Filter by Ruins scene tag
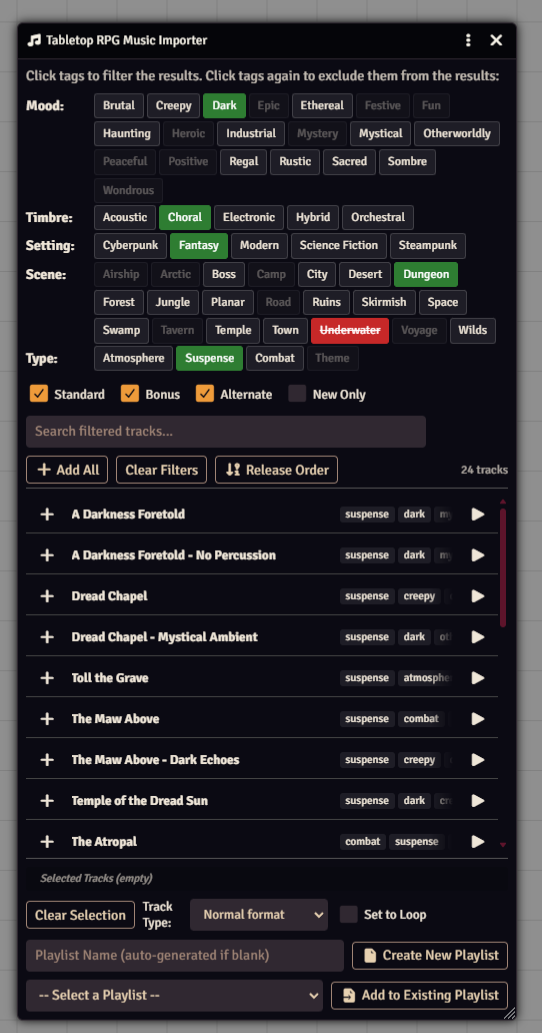 pyautogui.click(x=327, y=302)
